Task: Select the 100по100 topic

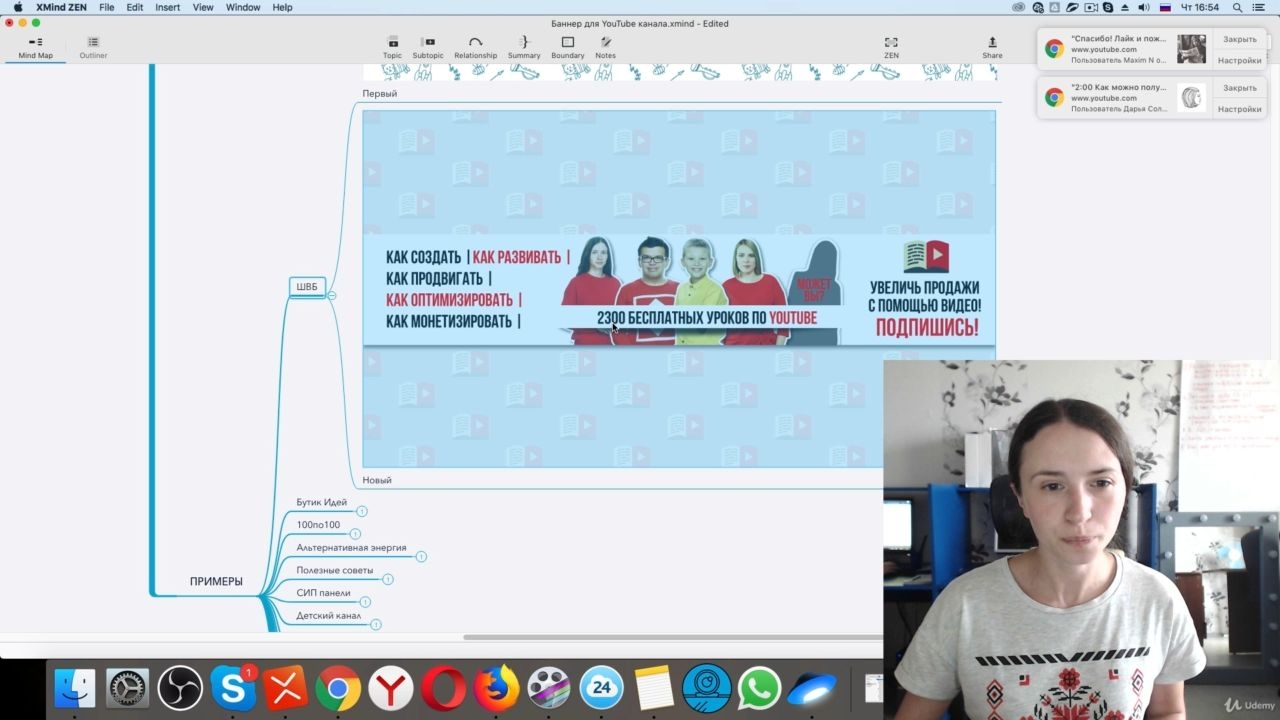Action: tap(318, 525)
